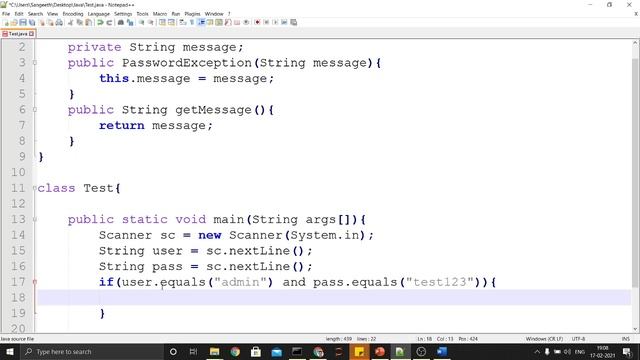Click the Print toolbar icon
The width and height of the screenshot is (640, 360).
coord(59,22)
